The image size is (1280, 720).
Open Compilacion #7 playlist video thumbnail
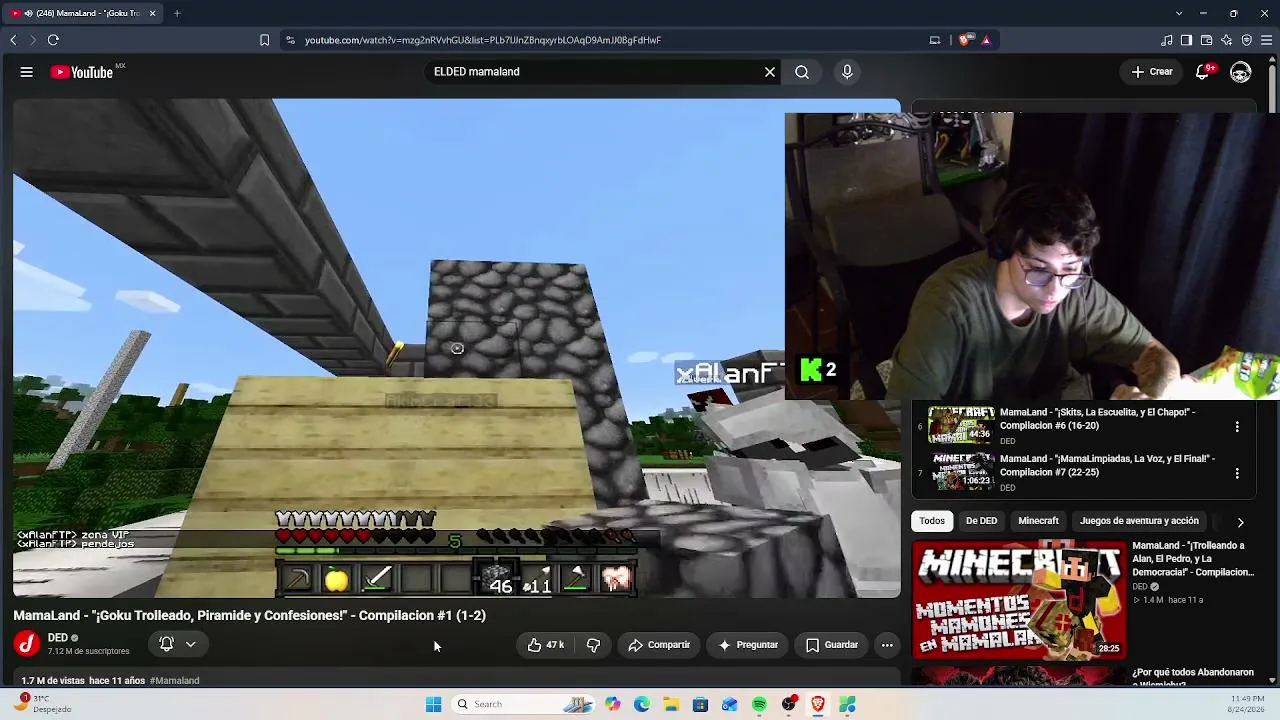pyautogui.click(x=961, y=472)
